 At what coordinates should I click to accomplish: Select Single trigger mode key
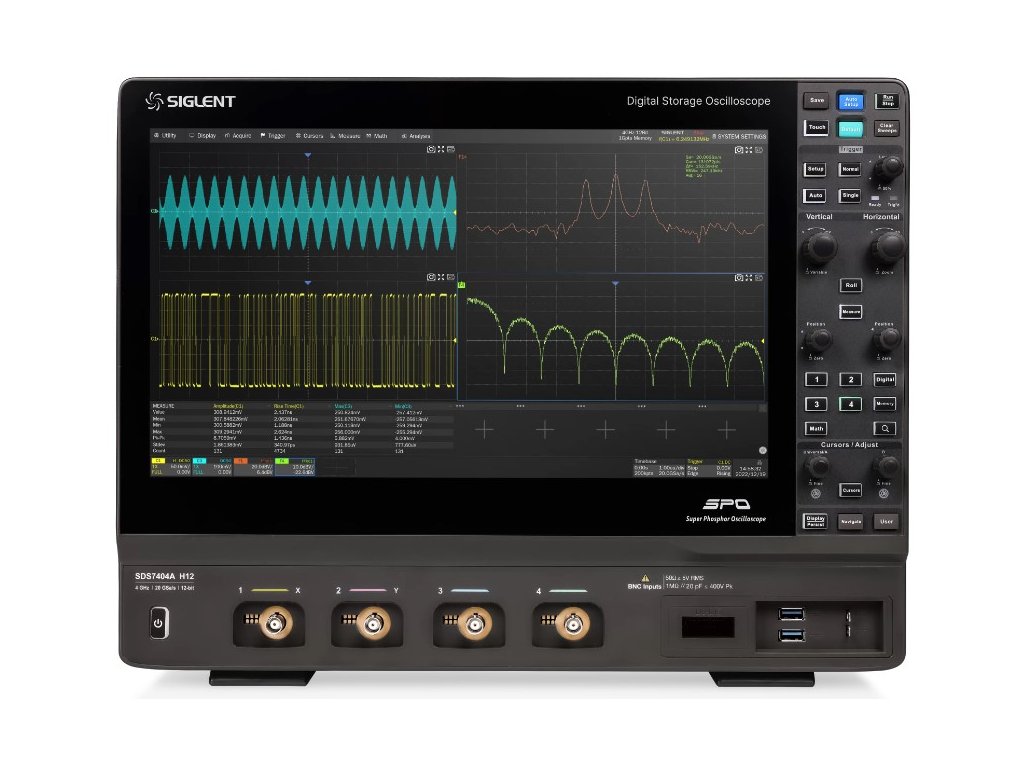point(850,195)
